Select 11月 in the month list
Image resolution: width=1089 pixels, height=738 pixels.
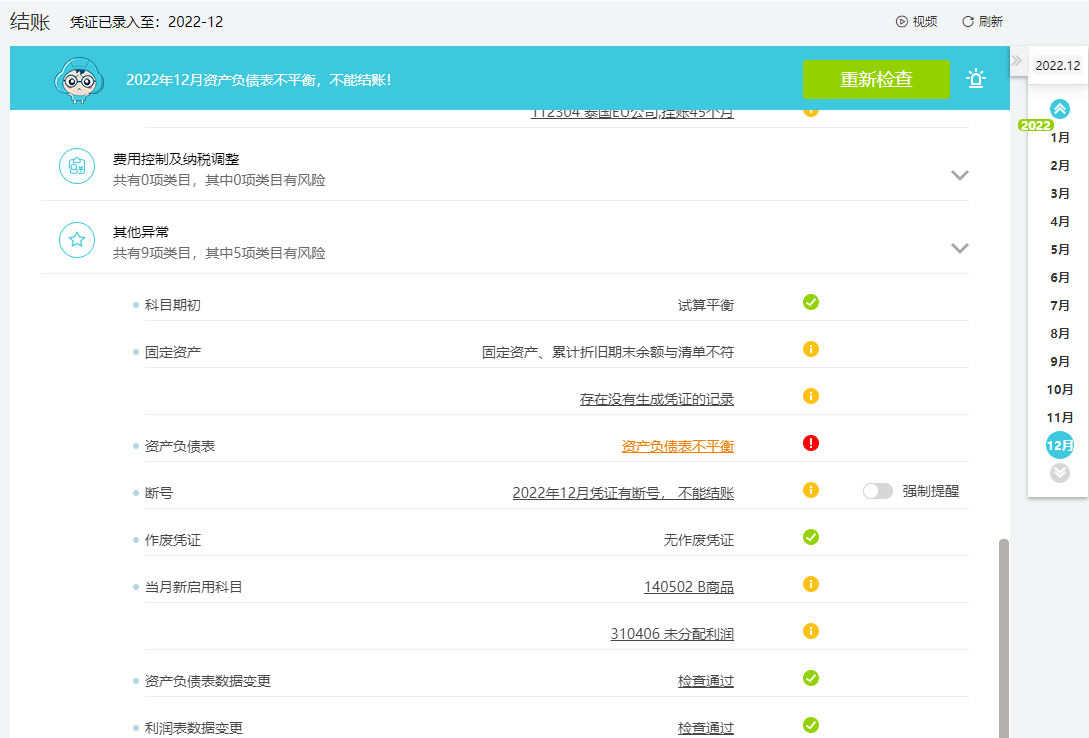point(1059,417)
